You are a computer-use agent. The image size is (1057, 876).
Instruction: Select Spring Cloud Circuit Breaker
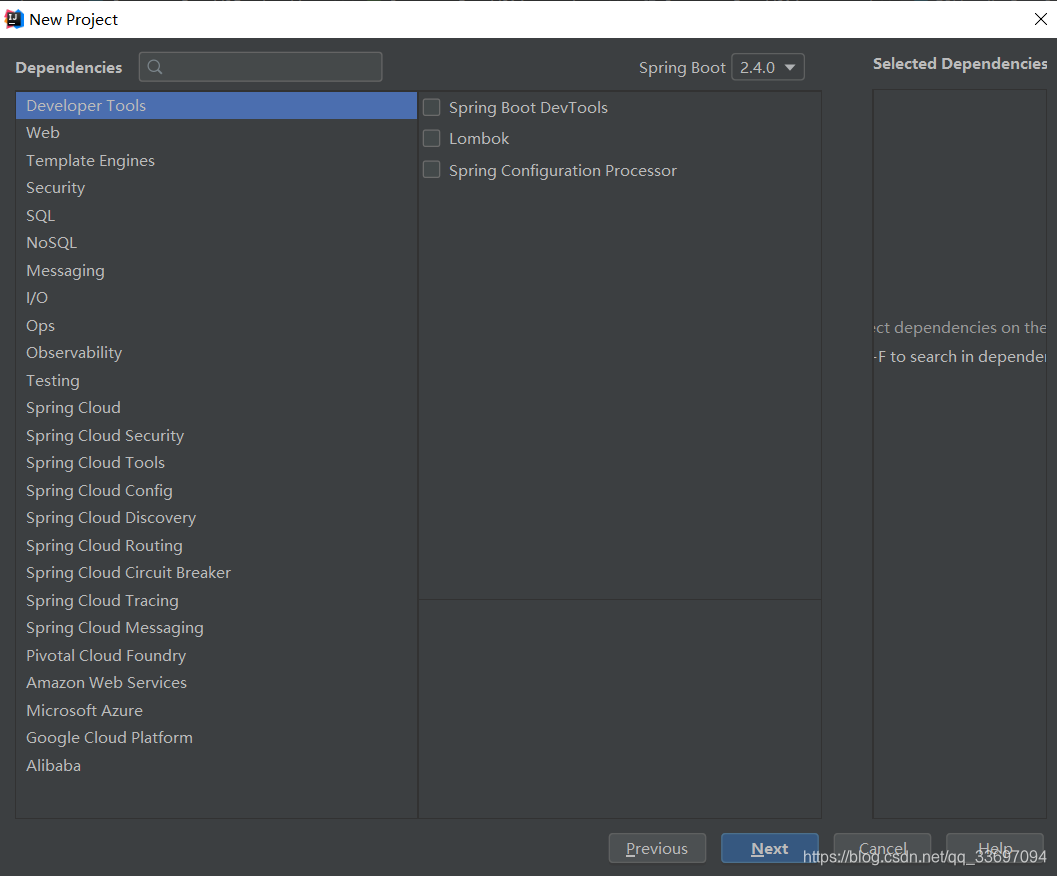pyautogui.click(x=216, y=573)
